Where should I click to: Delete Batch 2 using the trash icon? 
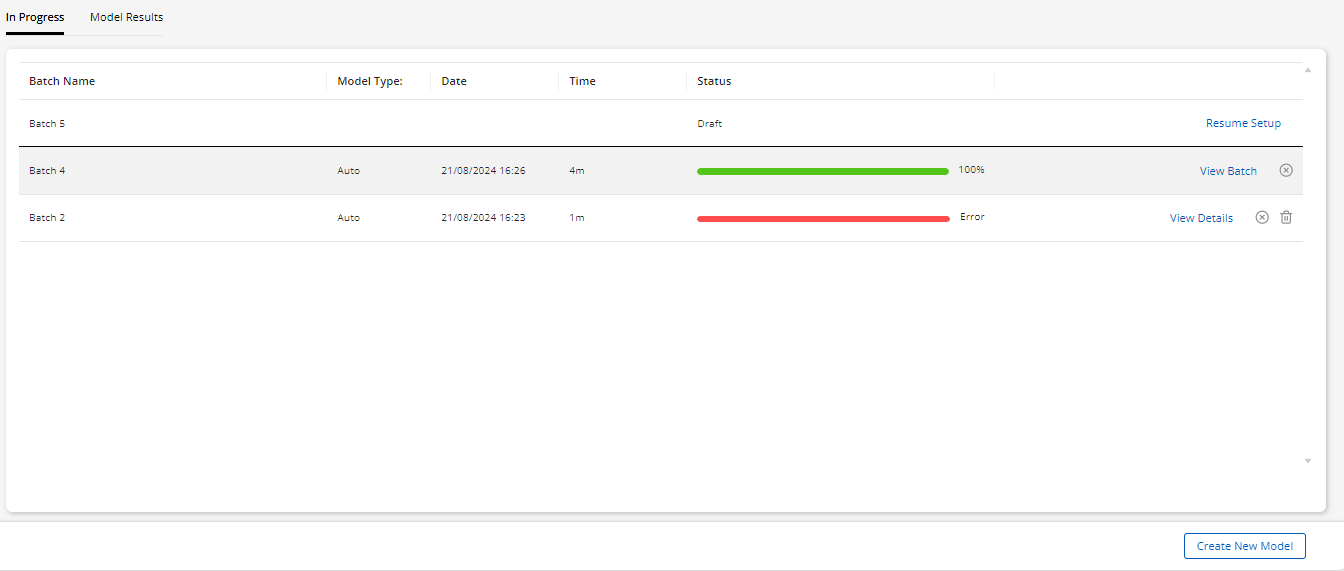click(1286, 217)
